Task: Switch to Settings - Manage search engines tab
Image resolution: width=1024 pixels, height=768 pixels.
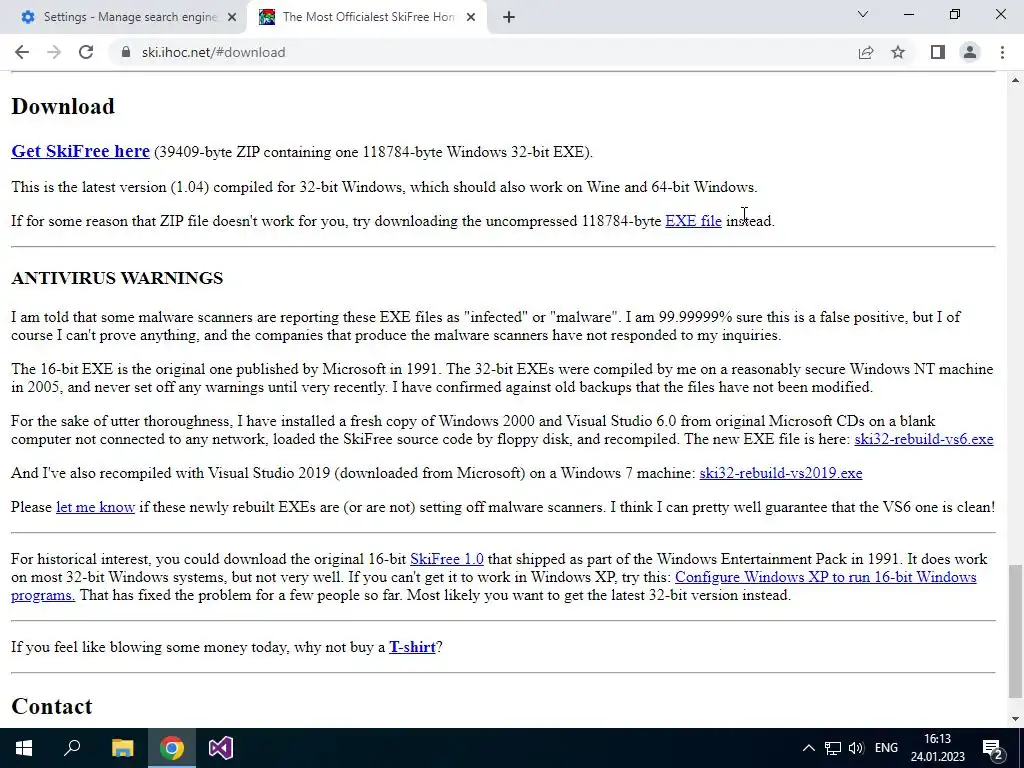Action: [x=123, y=17]
